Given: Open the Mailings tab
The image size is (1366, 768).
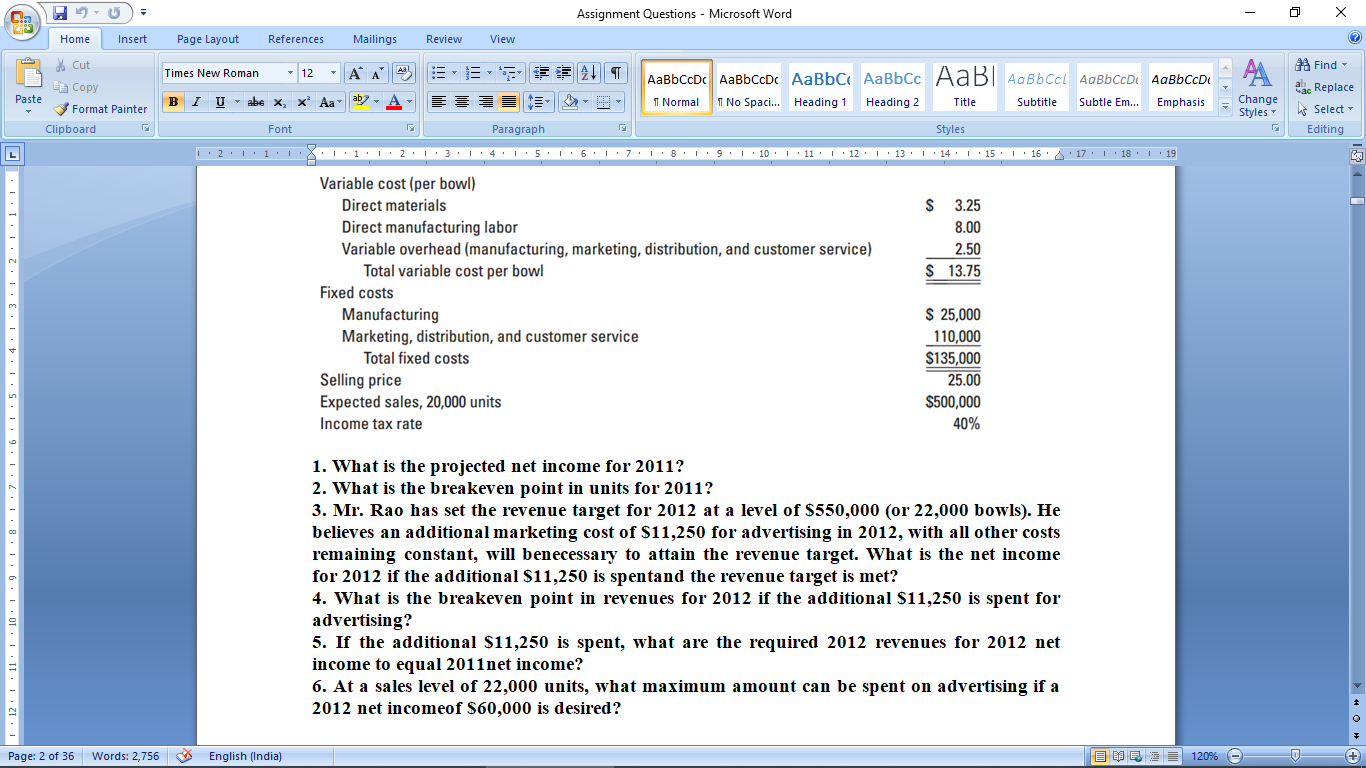Looking at the screenshot, I should pyautogui.click(x=374, y=39).
